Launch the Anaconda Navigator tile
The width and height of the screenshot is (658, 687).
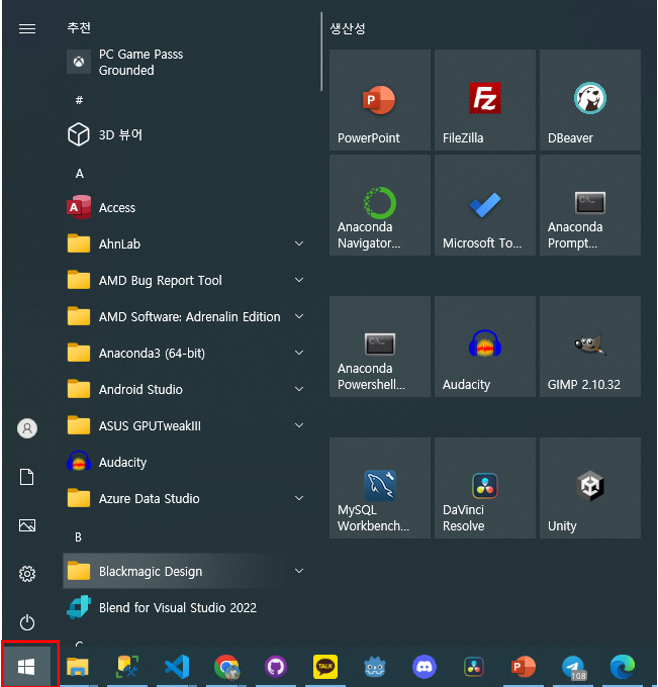(380, 205)
